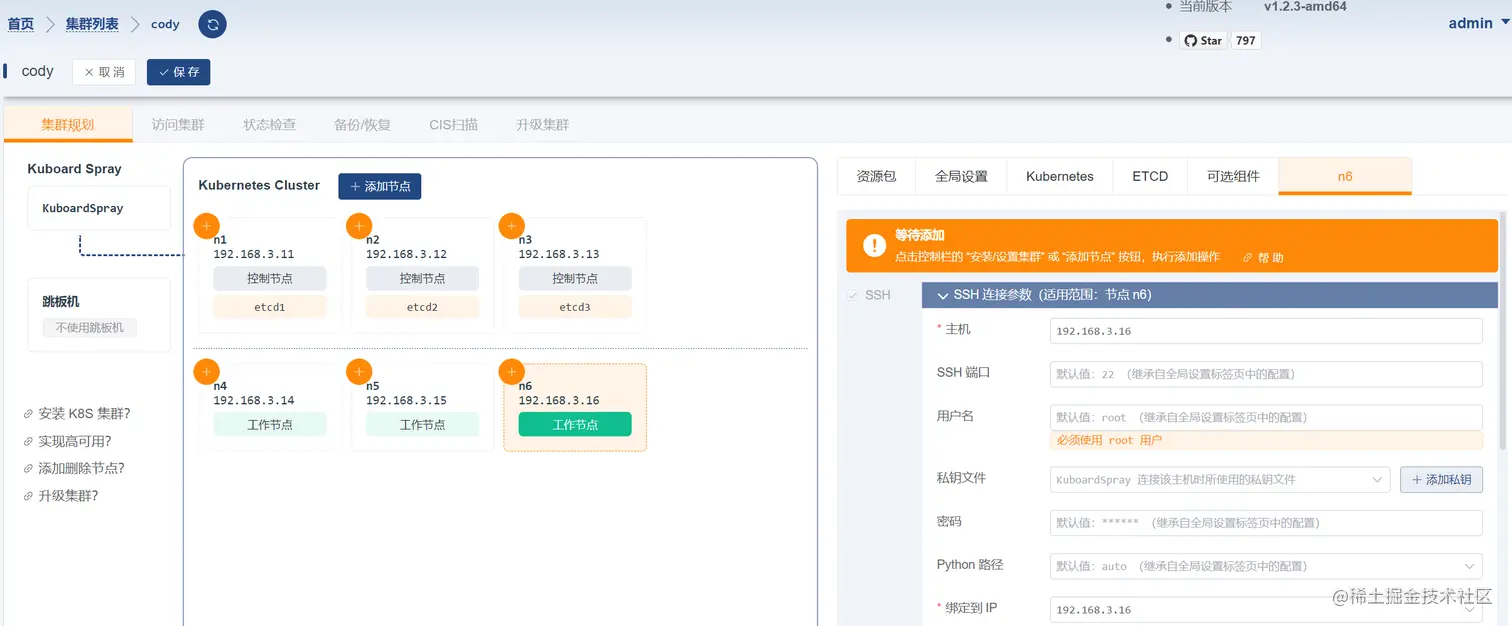Screen dimensions: 1512x626
Task: Select the n6 settings tab
Action: tap(1345, 176)
